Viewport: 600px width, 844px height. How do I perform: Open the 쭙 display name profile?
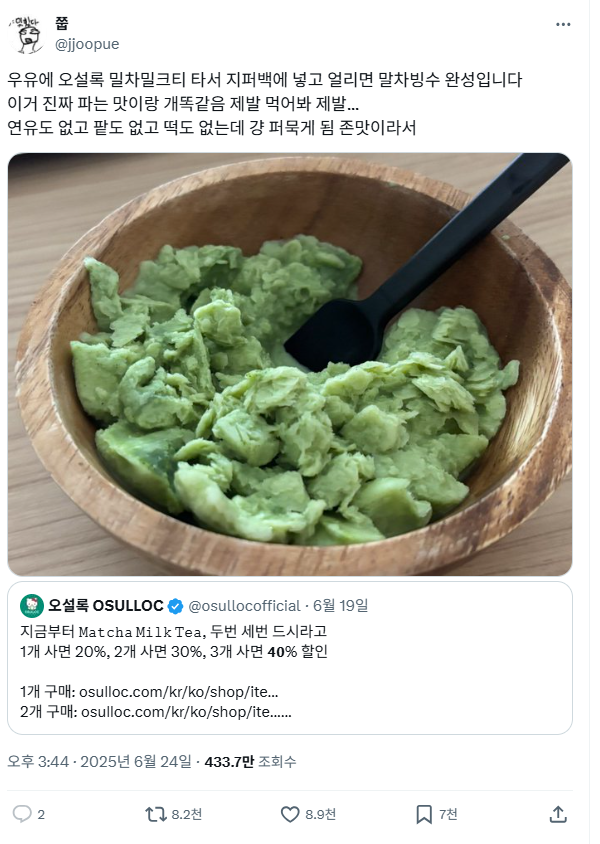pos(62,24)
